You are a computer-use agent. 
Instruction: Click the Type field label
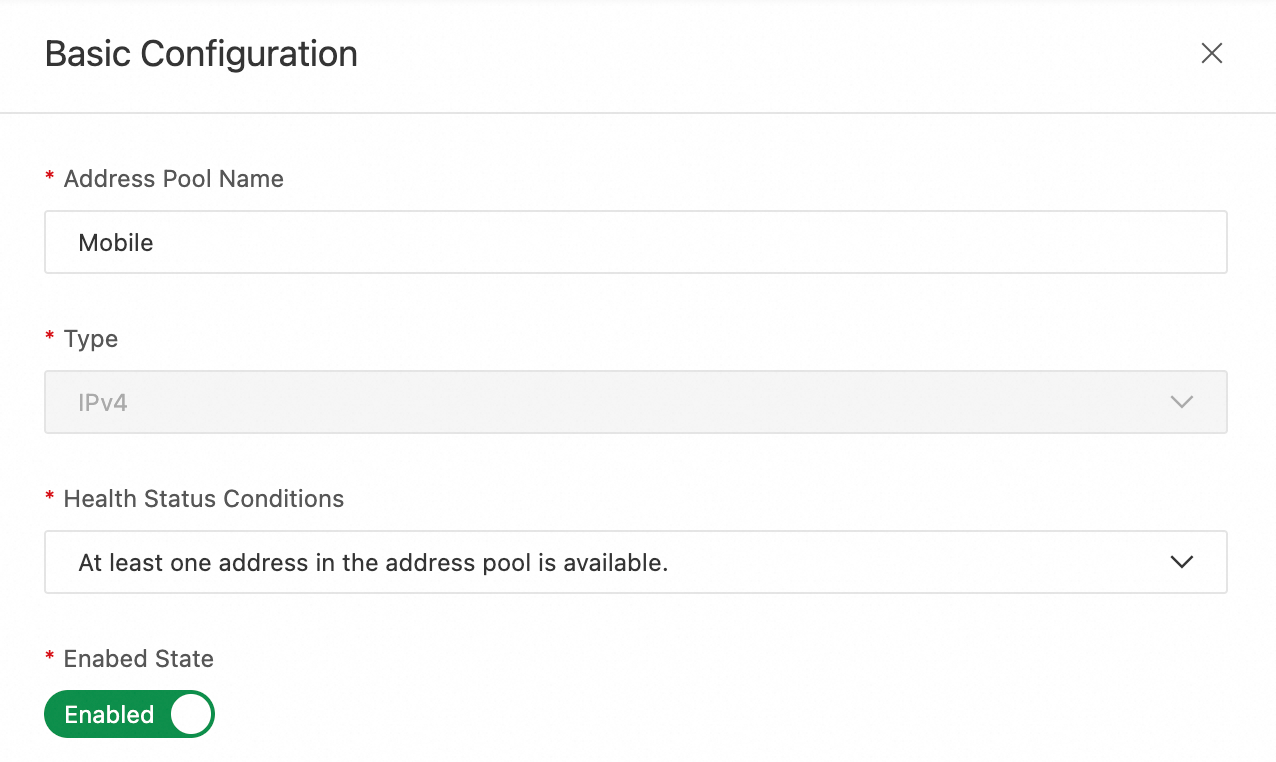[90, 339]
